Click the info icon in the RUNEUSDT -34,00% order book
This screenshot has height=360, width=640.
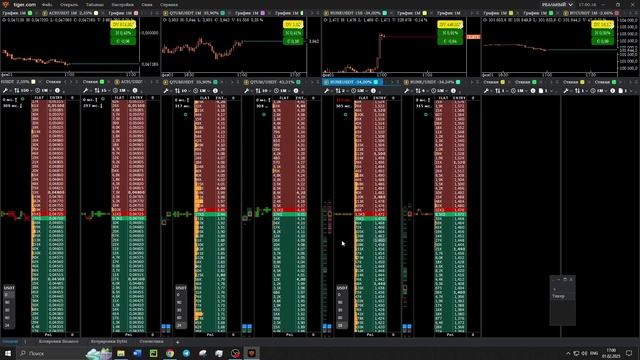[x=373, y=91]
